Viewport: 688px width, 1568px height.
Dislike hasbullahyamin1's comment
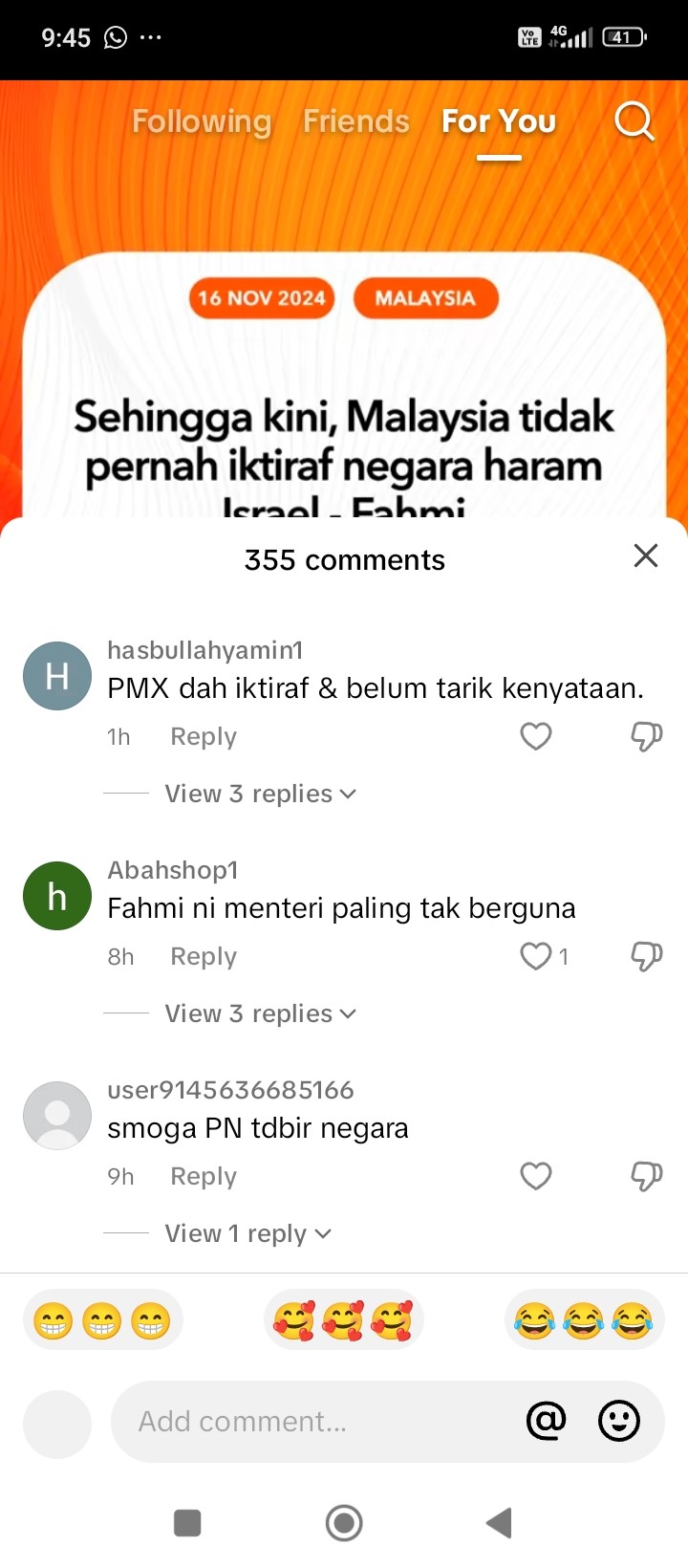tap(647, 736)
